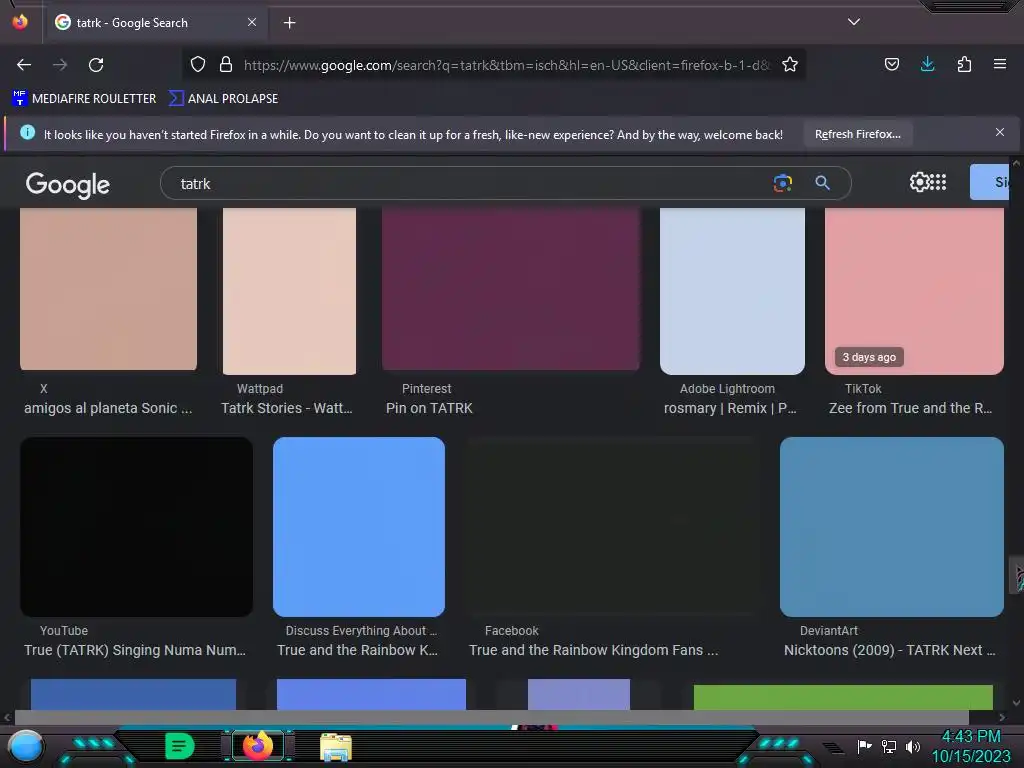The height and width of the screenshot is (768, 1024).
Task: Go to Google home via logo
Action: 68,185
